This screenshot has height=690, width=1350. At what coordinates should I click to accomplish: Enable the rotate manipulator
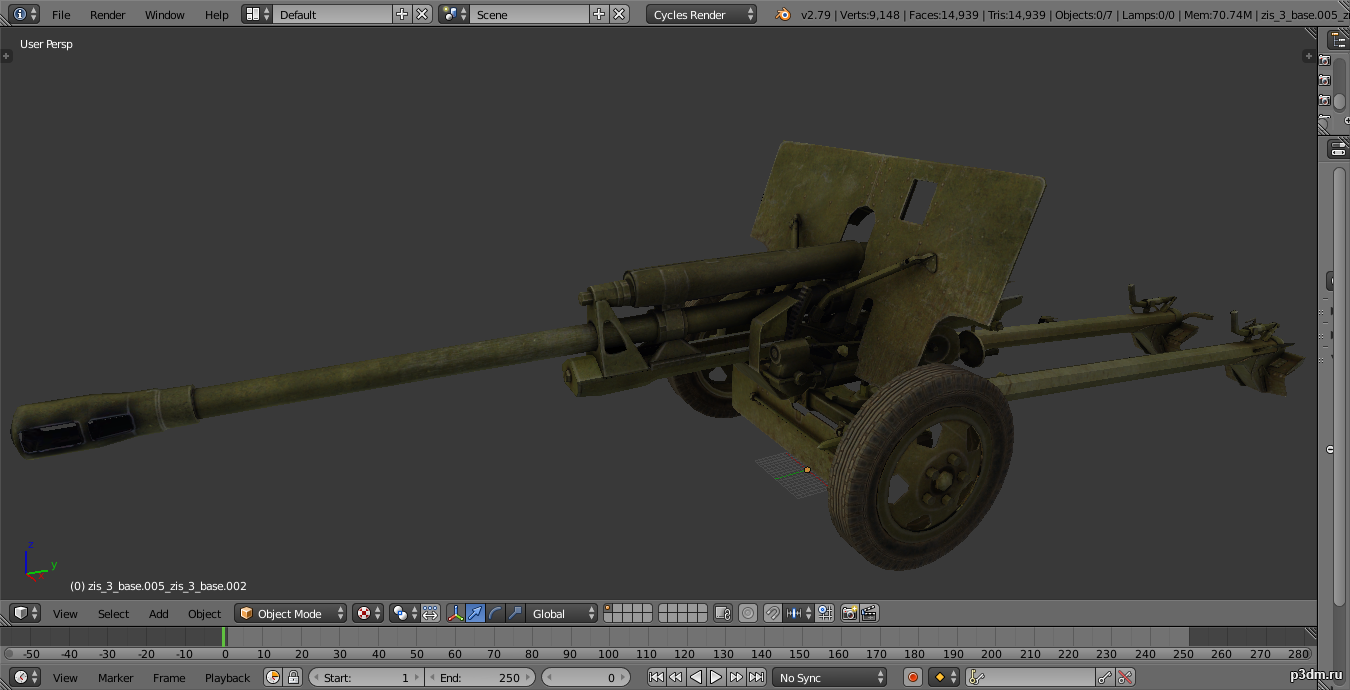coord(496,613)
